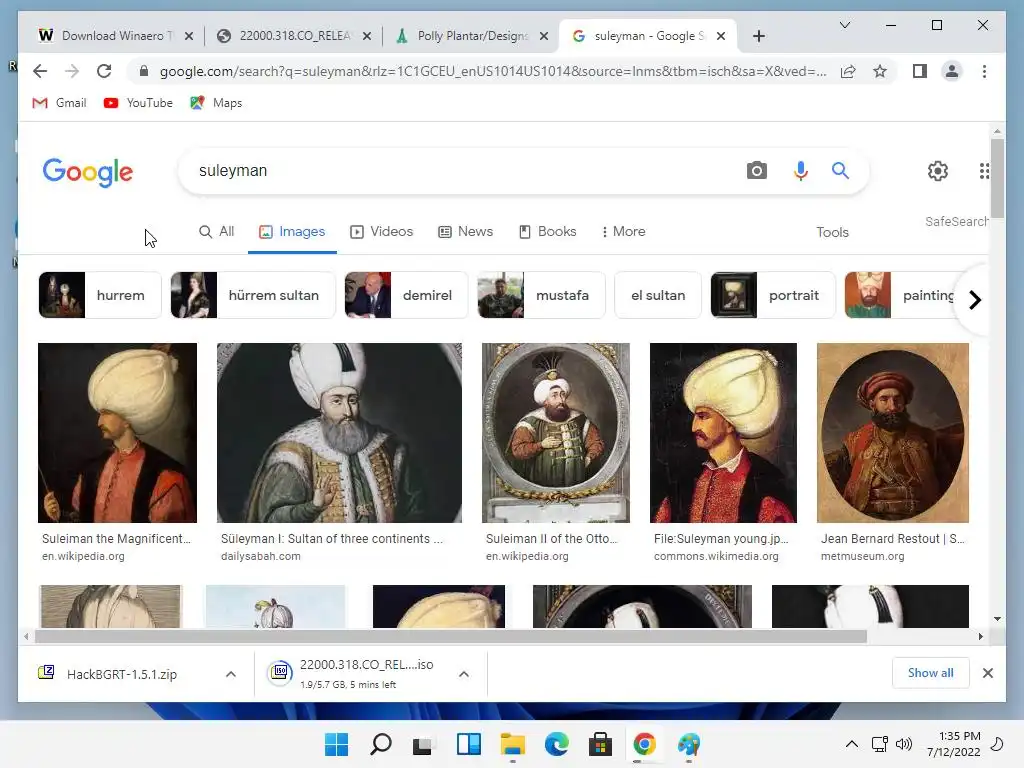Show more suggestion chips with right arrow
The image size is (1024, 768).
974,300
